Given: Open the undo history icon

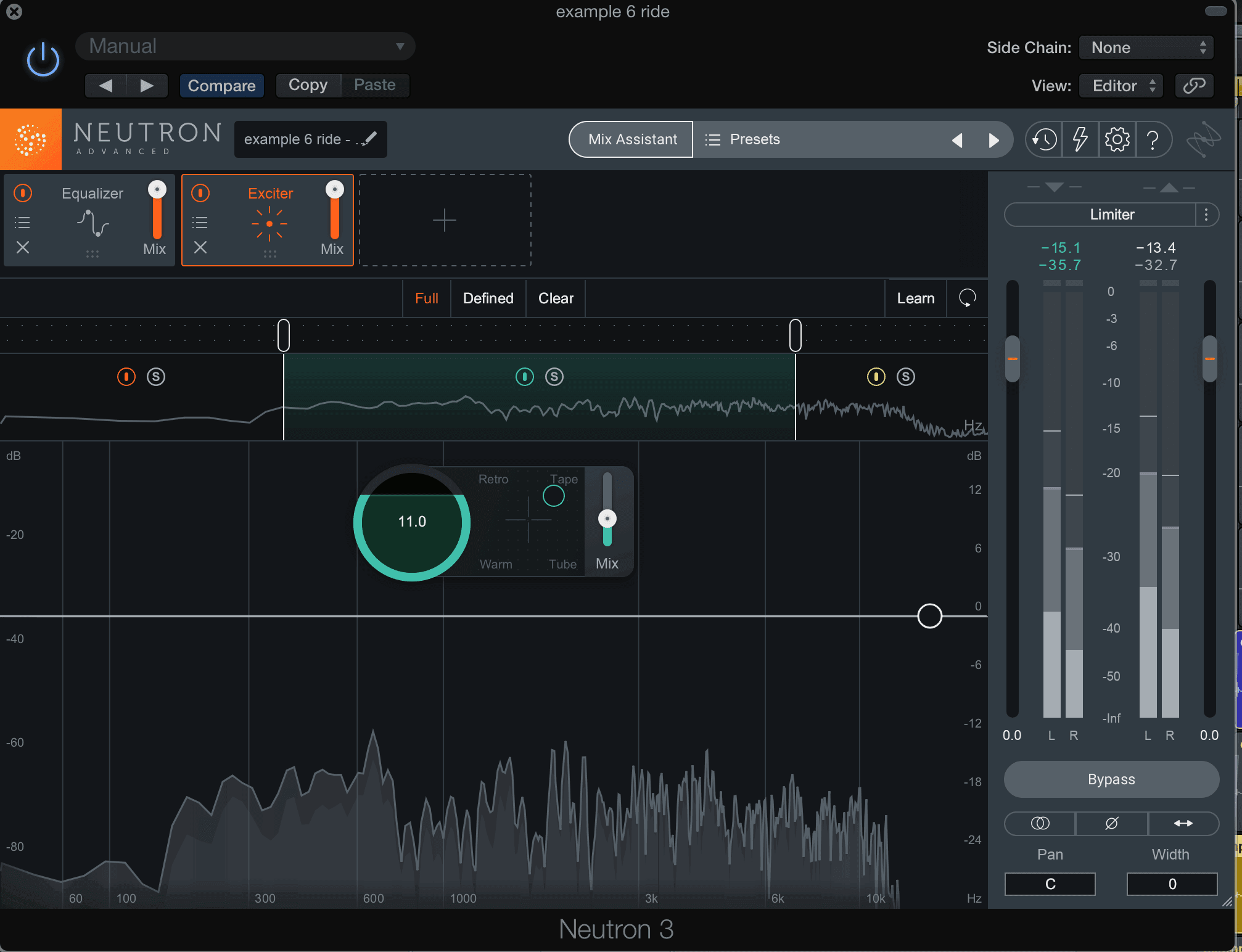Looking at the screenshot, I should [1044, 140].
